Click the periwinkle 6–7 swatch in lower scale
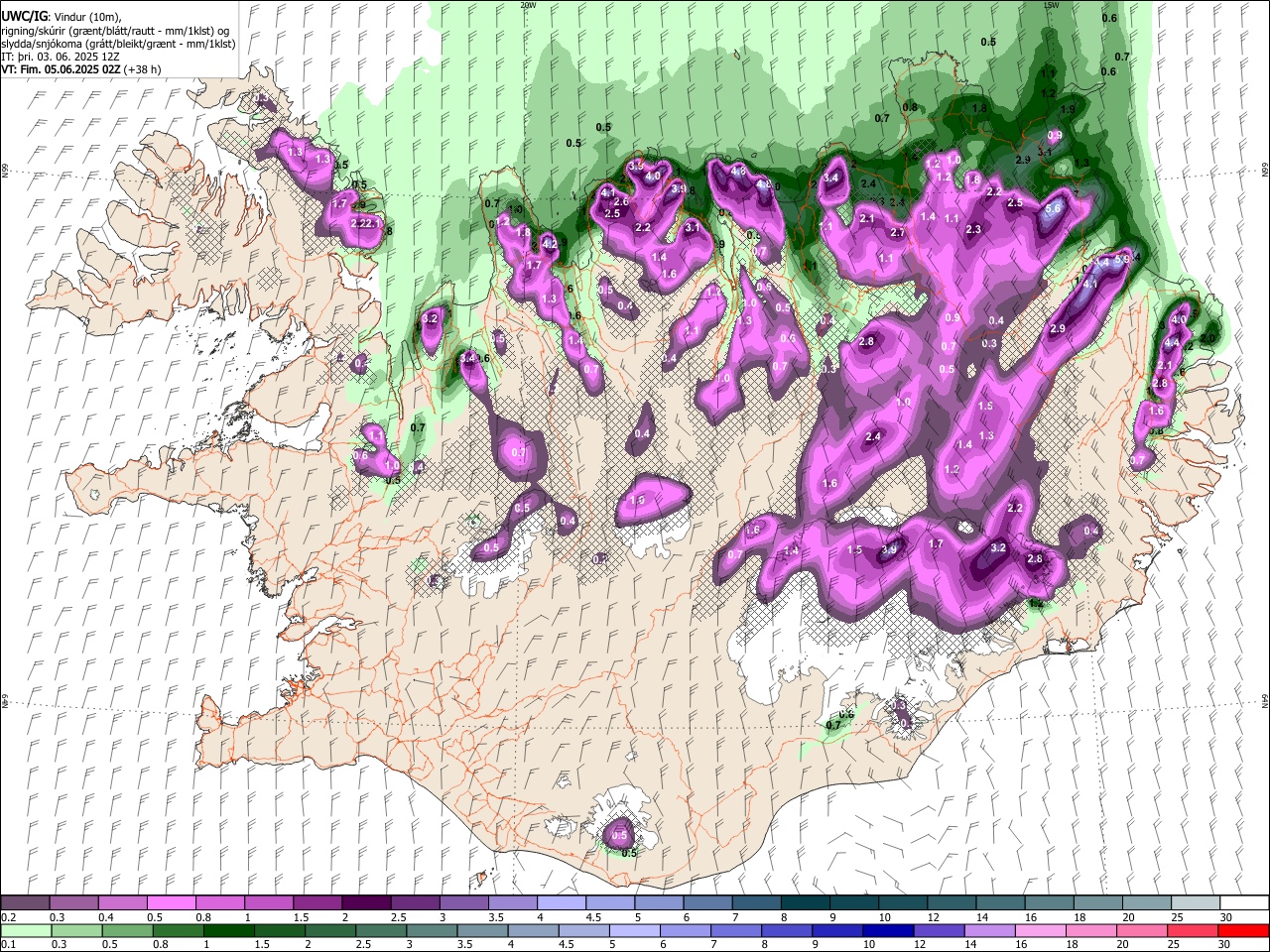The width and height of the screenshot is (1270, 952). coord(685,930)
